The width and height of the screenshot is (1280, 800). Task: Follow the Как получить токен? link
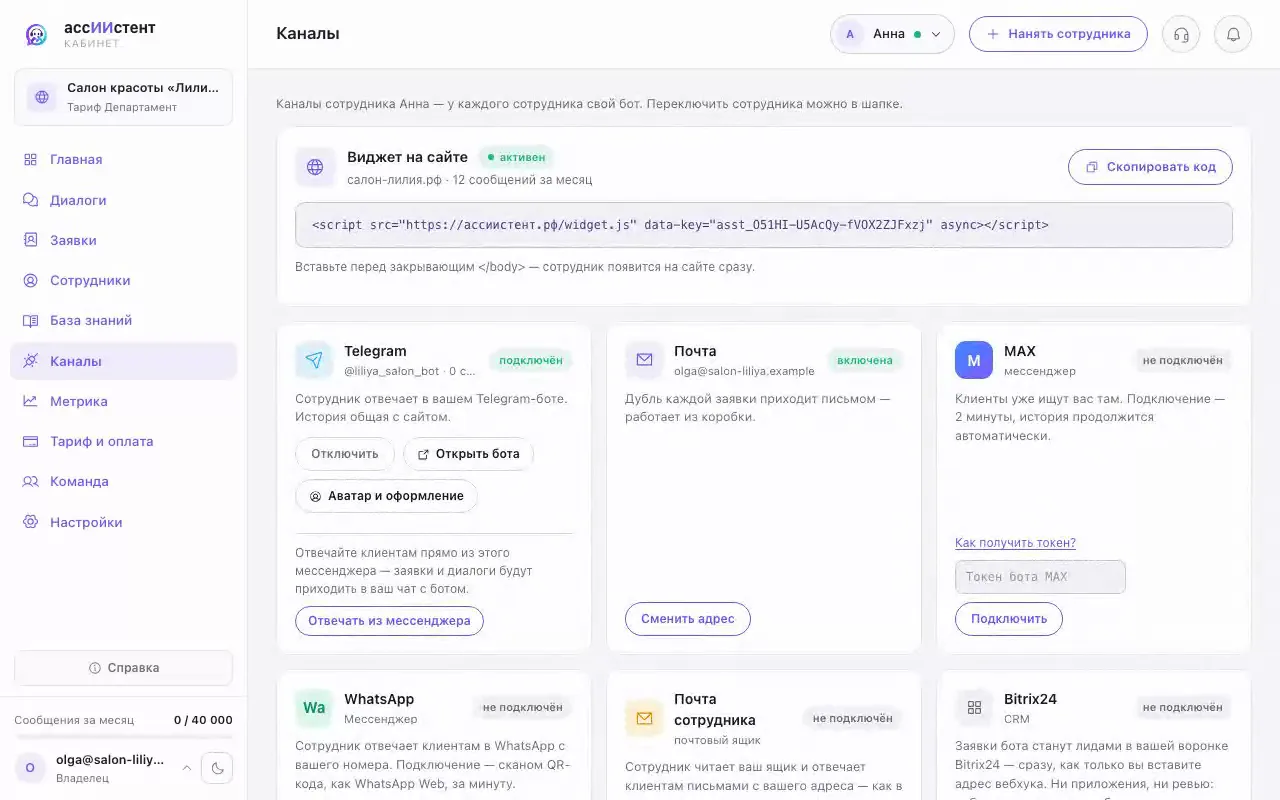[1015, 543]
